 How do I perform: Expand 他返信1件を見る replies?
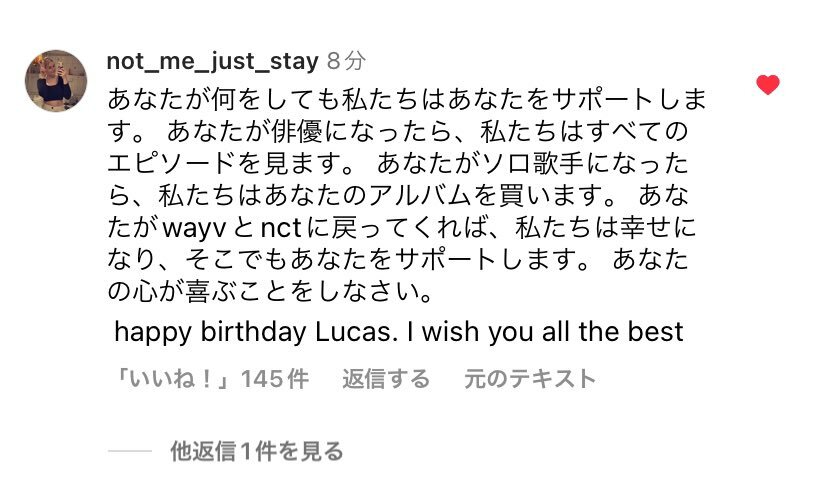pyautogui.click(x=257, y=452)
